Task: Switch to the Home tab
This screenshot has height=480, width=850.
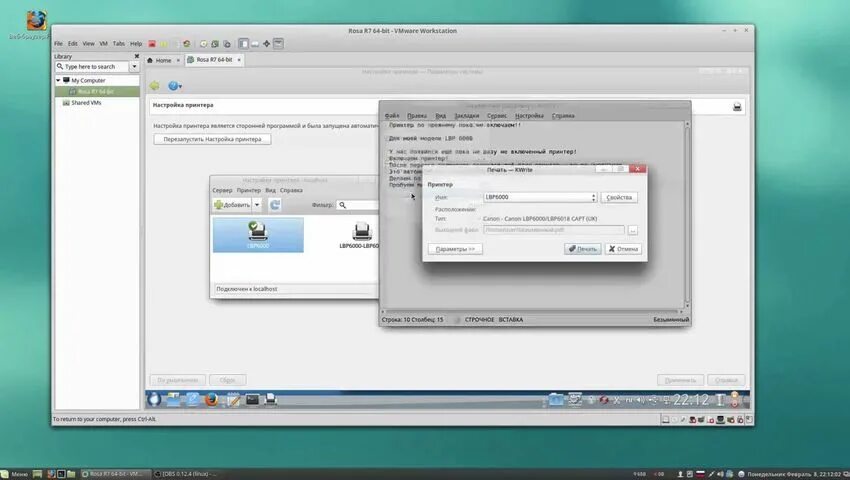Action: (x=163, y=60)
